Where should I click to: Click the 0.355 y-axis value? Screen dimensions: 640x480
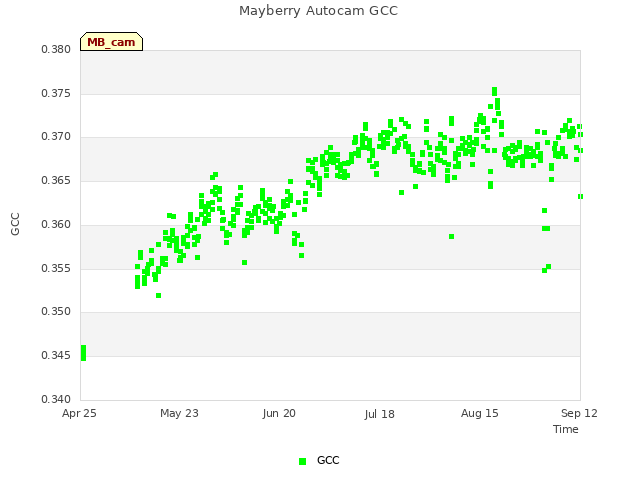56,268
